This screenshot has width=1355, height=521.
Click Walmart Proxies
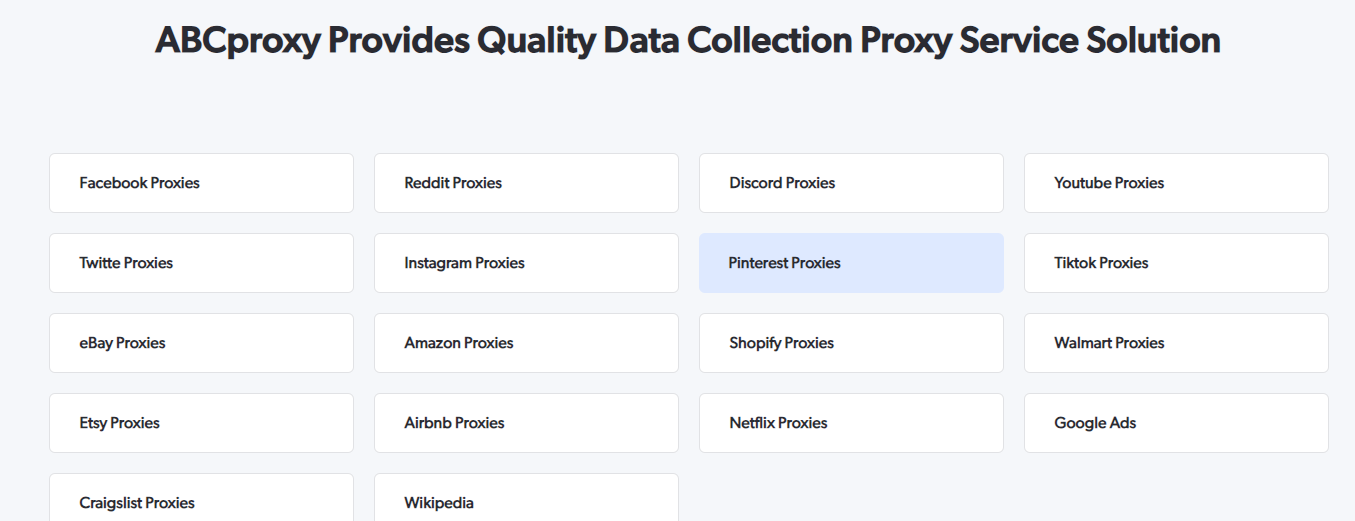tap(1176, 343)
